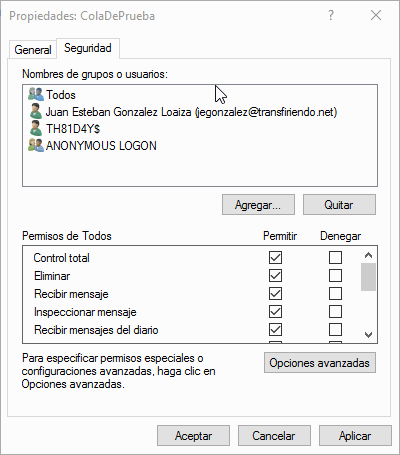This screenshot has width=400, height=455.
Task: Uncheck Permitir for Recibir mensaje
Action: [275, 294]
